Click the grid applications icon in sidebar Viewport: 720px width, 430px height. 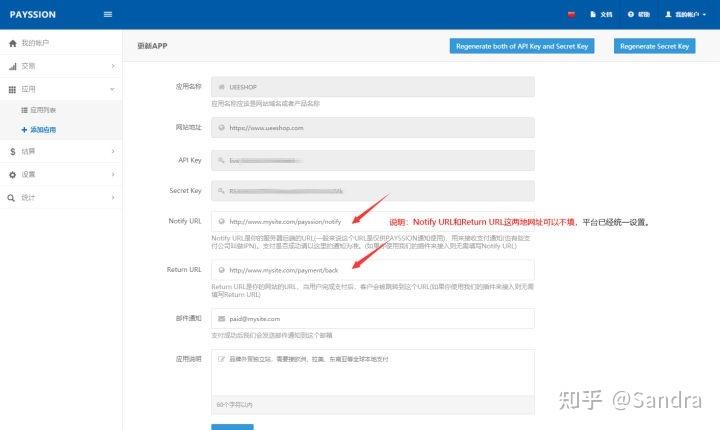[x=12, y=89]
